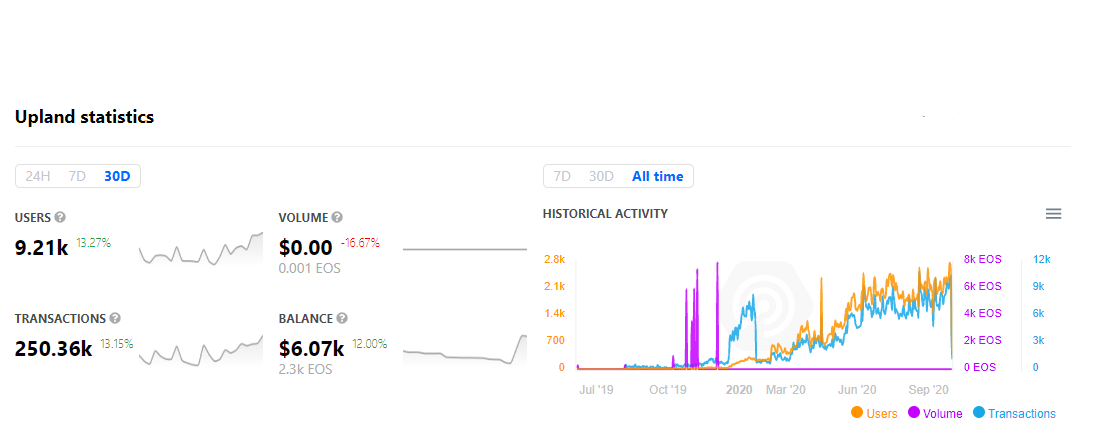Click the Users sparkline chart
The image size is (1100, 430).
pyautogui.click(x=200, y=249)
